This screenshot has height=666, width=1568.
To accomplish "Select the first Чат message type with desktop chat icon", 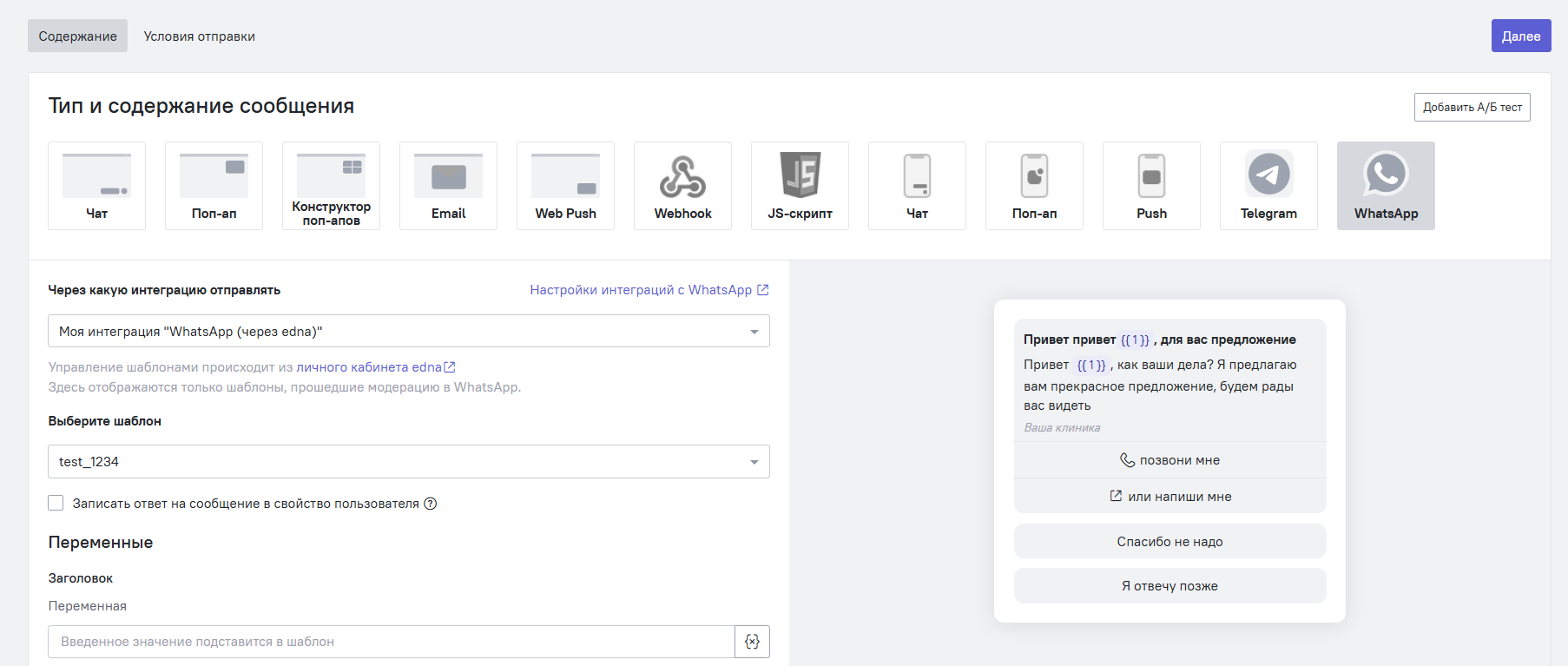I will tap(96, 186).
